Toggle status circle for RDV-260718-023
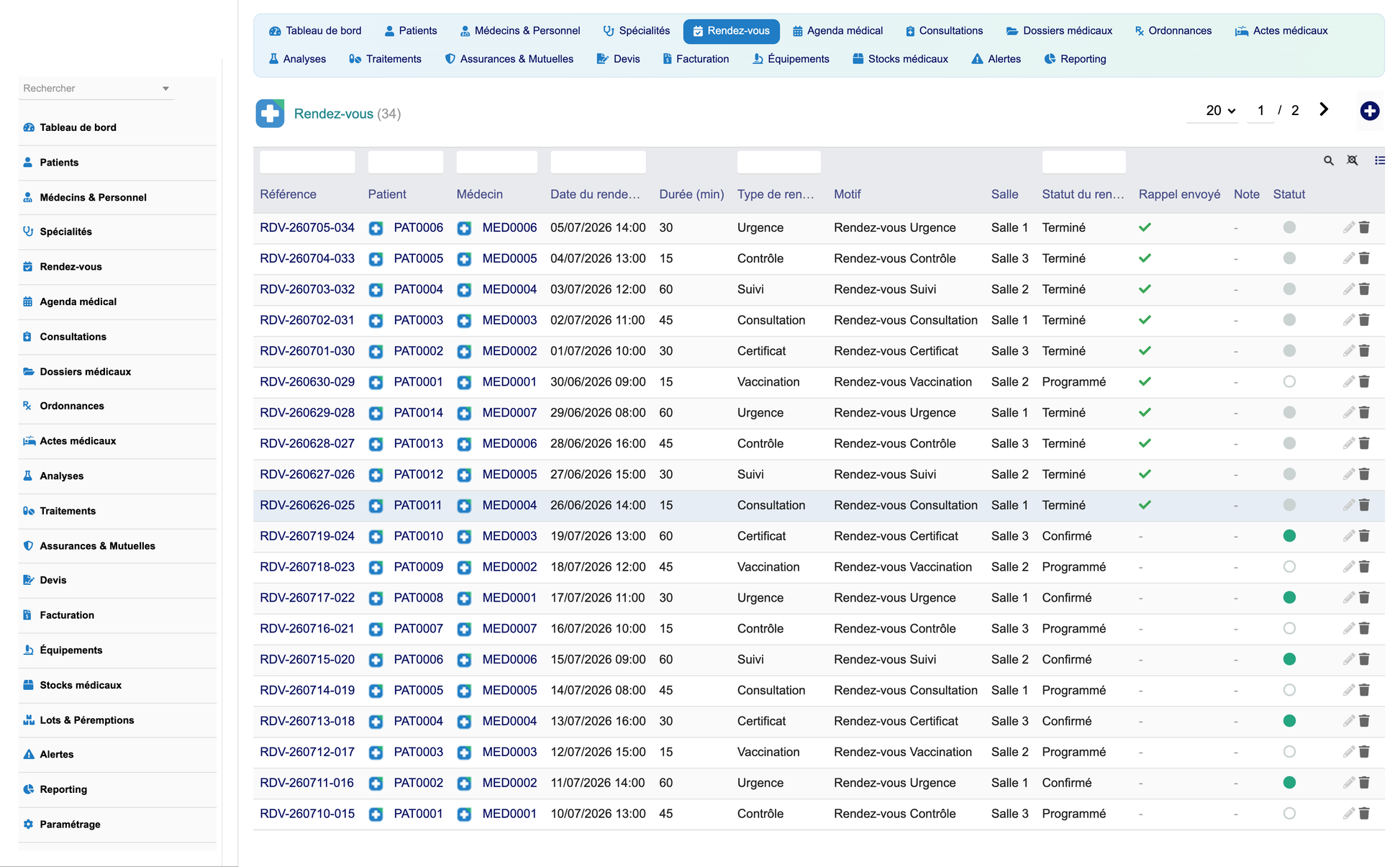Viewport: 1400px width, 867px height. [x=1289, y=567]
